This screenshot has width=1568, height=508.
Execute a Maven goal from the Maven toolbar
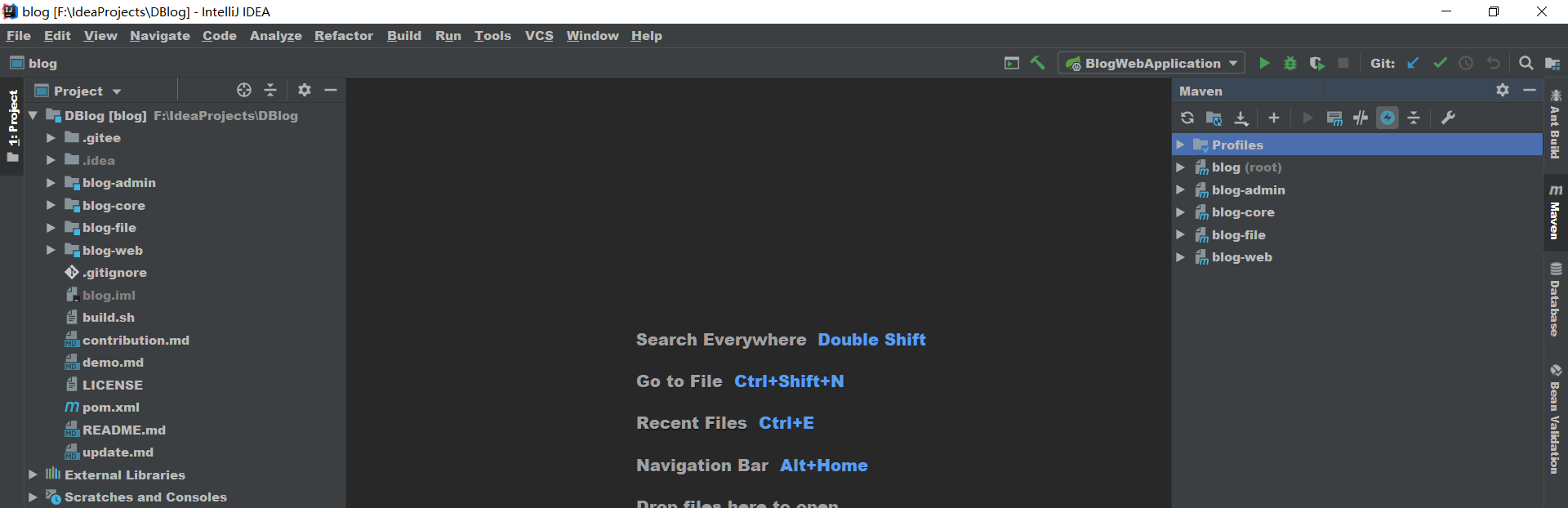coord(1334,118)
